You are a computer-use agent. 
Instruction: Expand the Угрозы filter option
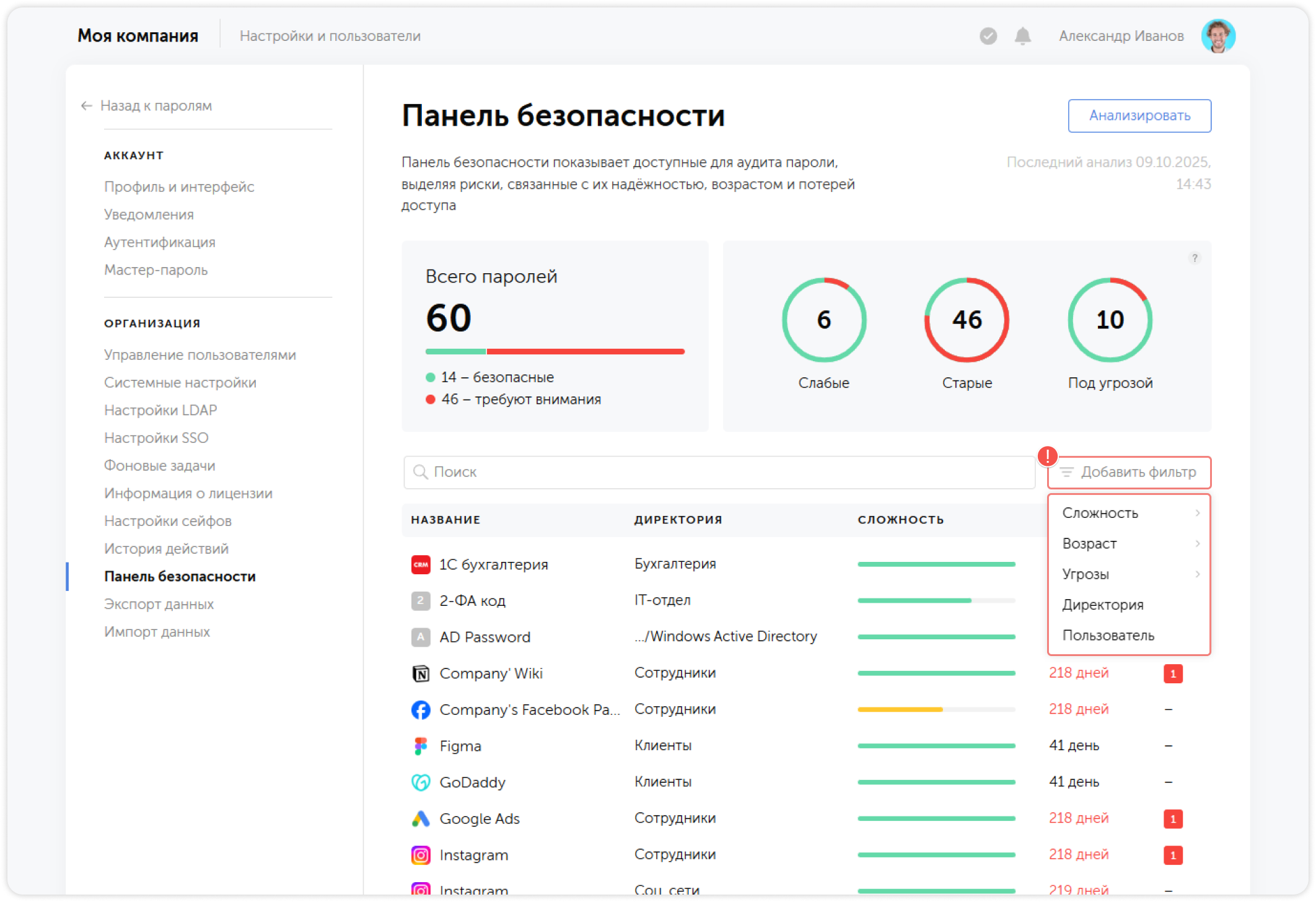[x=1086, y=574]
